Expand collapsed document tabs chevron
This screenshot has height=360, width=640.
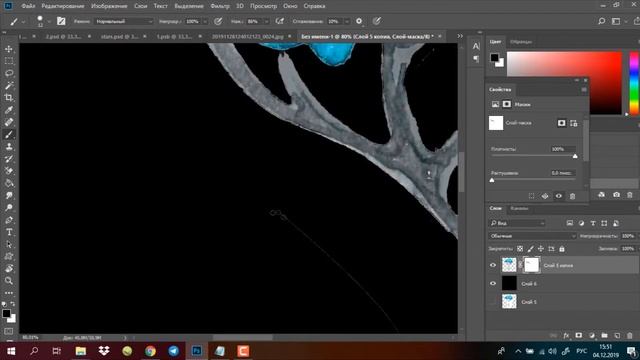click(460, 36)
